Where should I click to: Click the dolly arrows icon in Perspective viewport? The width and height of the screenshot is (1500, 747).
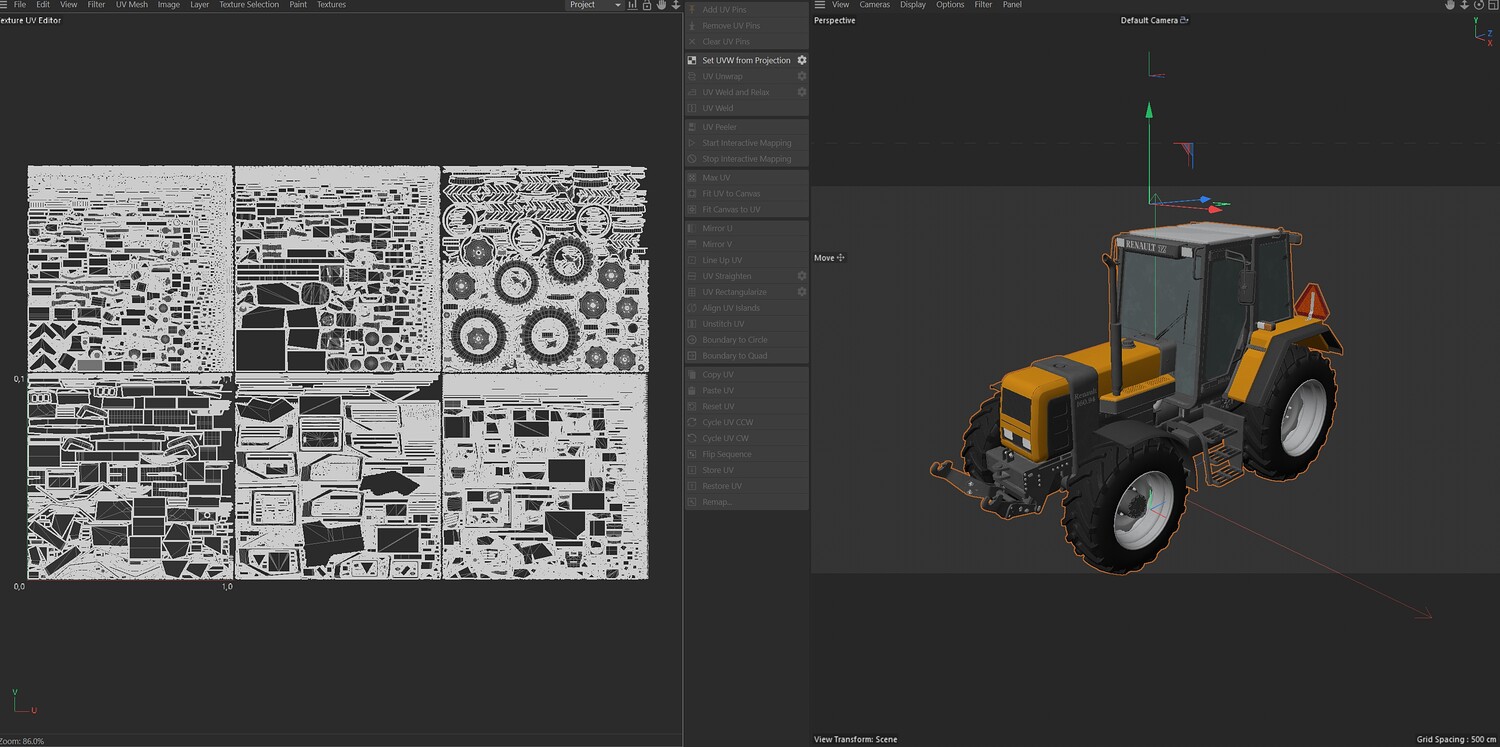pos(1464,5)
